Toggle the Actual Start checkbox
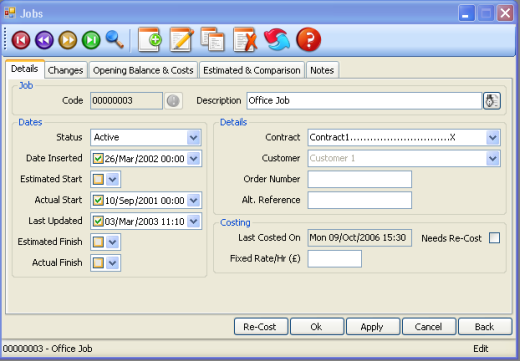Screen dimensions: 520x361 point(98,200)
